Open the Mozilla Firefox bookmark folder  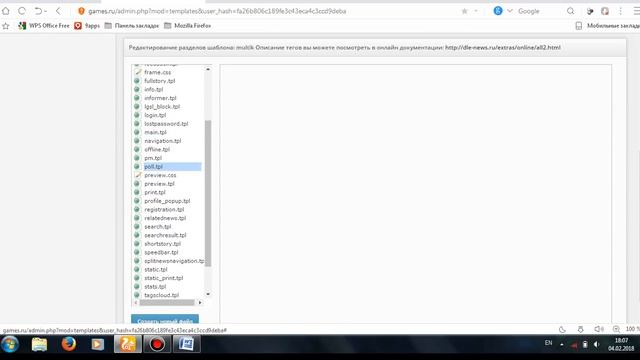[x=188, y=26]
